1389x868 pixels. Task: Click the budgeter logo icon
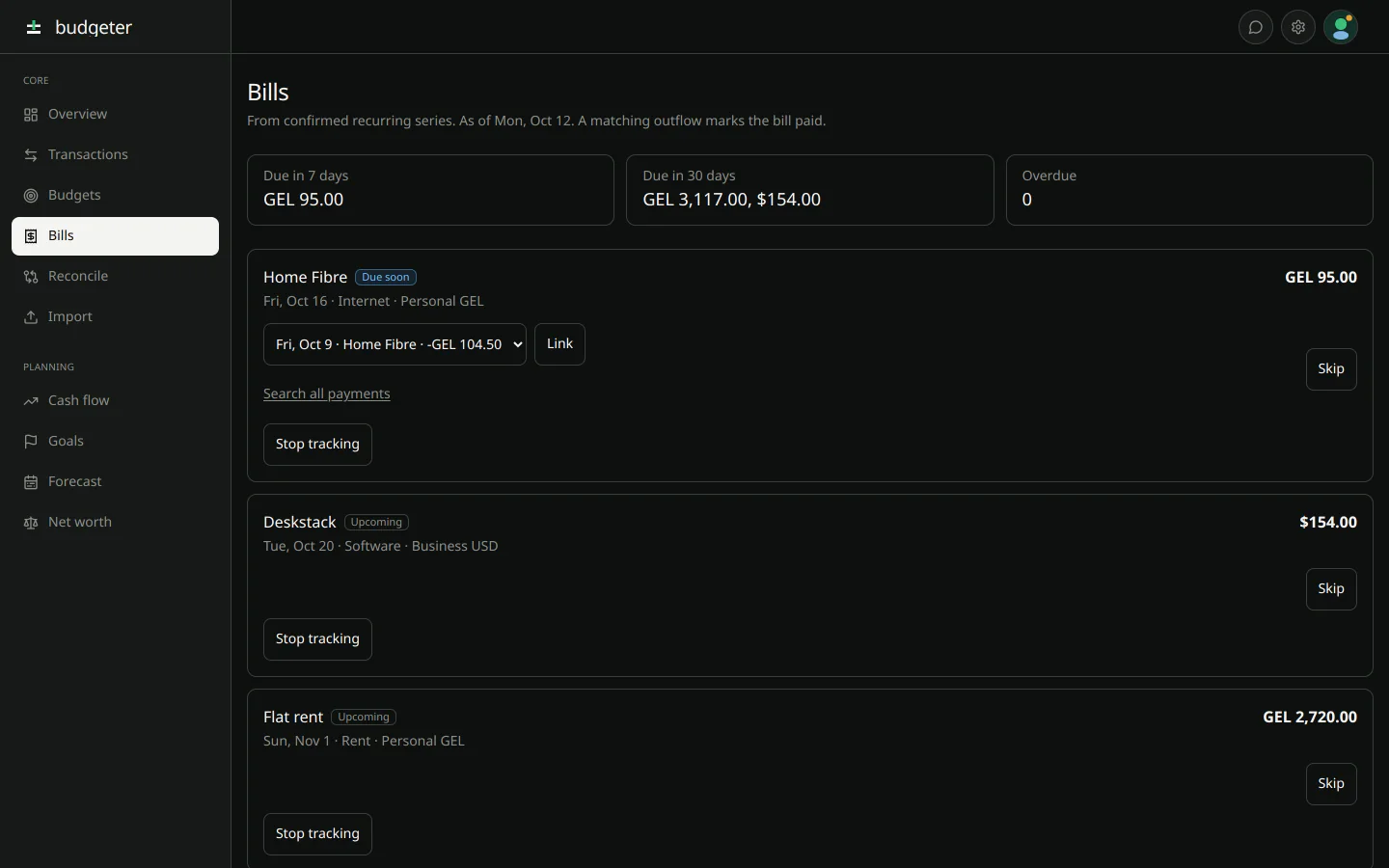[34, 27]
